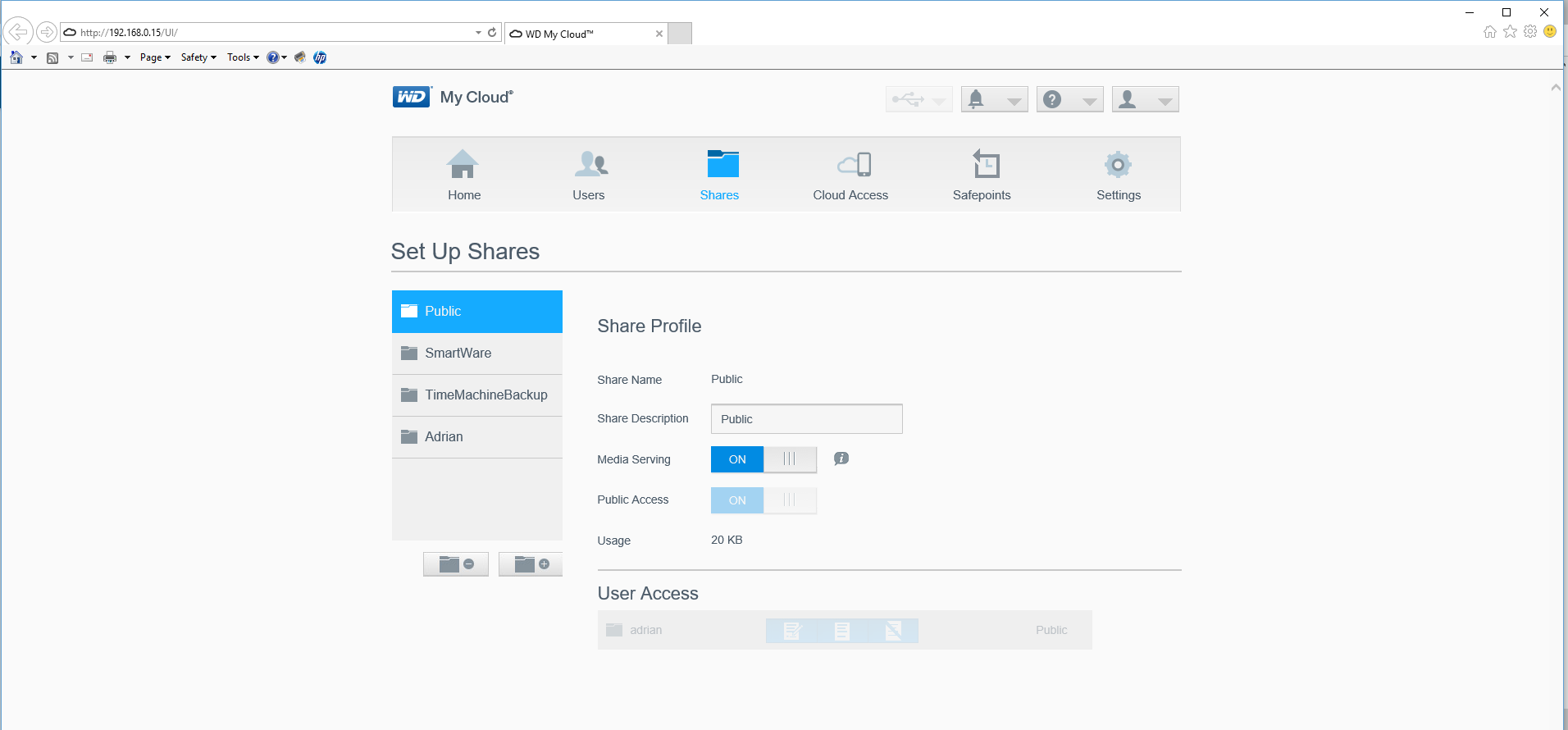
Task: Click the add share folder button
Action: click(531, 564)
